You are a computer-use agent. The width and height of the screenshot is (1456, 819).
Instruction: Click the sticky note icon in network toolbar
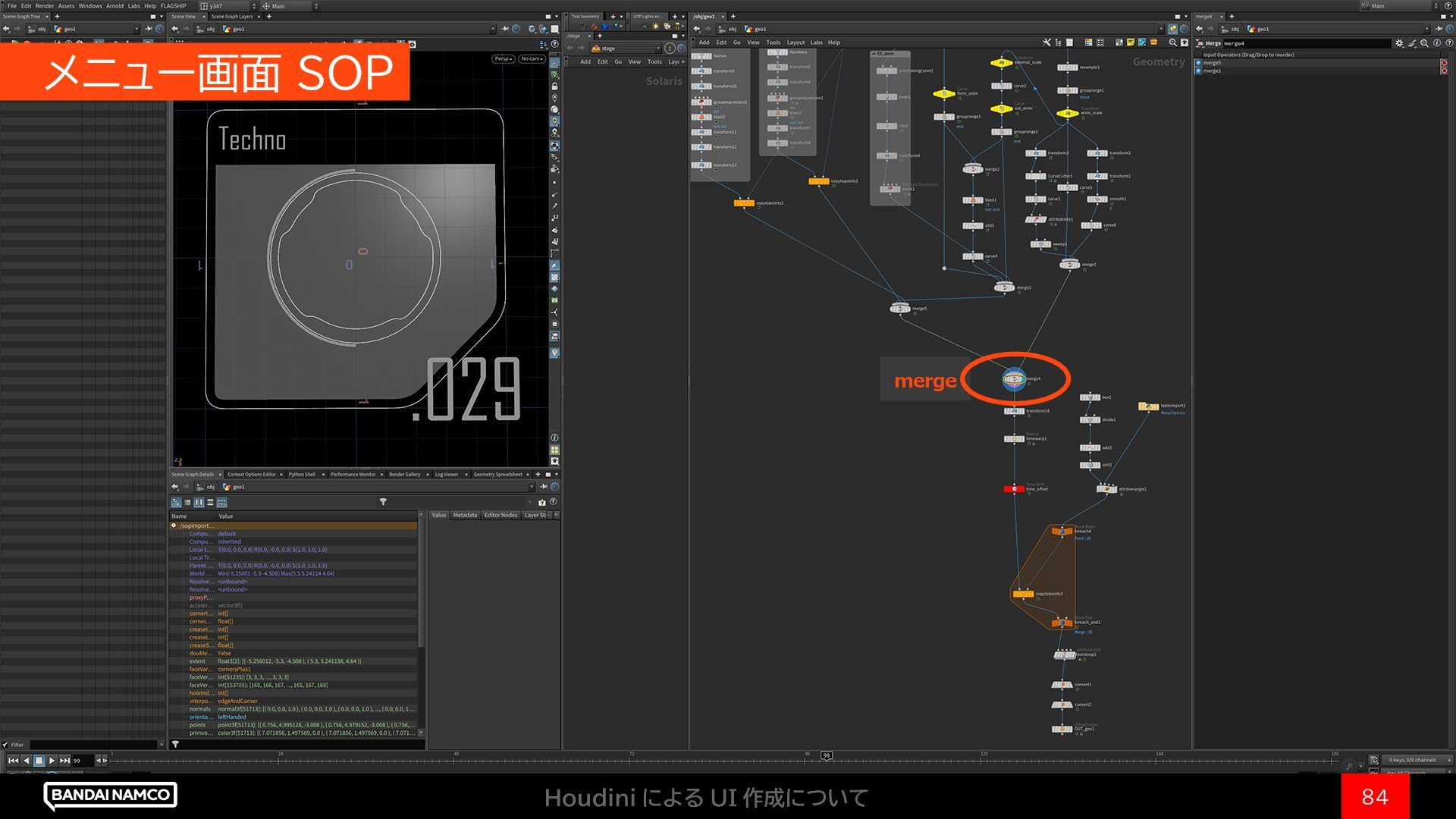1130,42
